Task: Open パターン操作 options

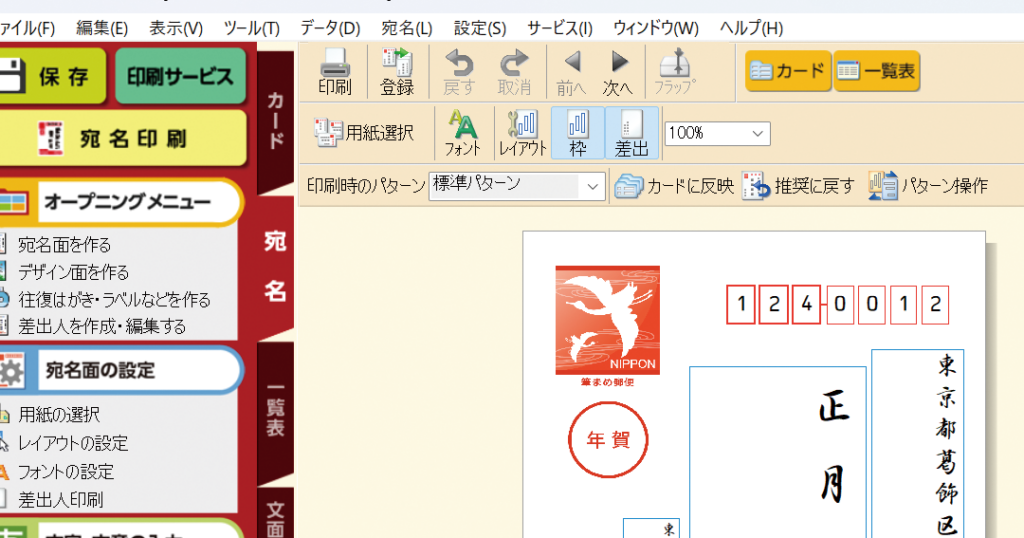Action: 929,186
